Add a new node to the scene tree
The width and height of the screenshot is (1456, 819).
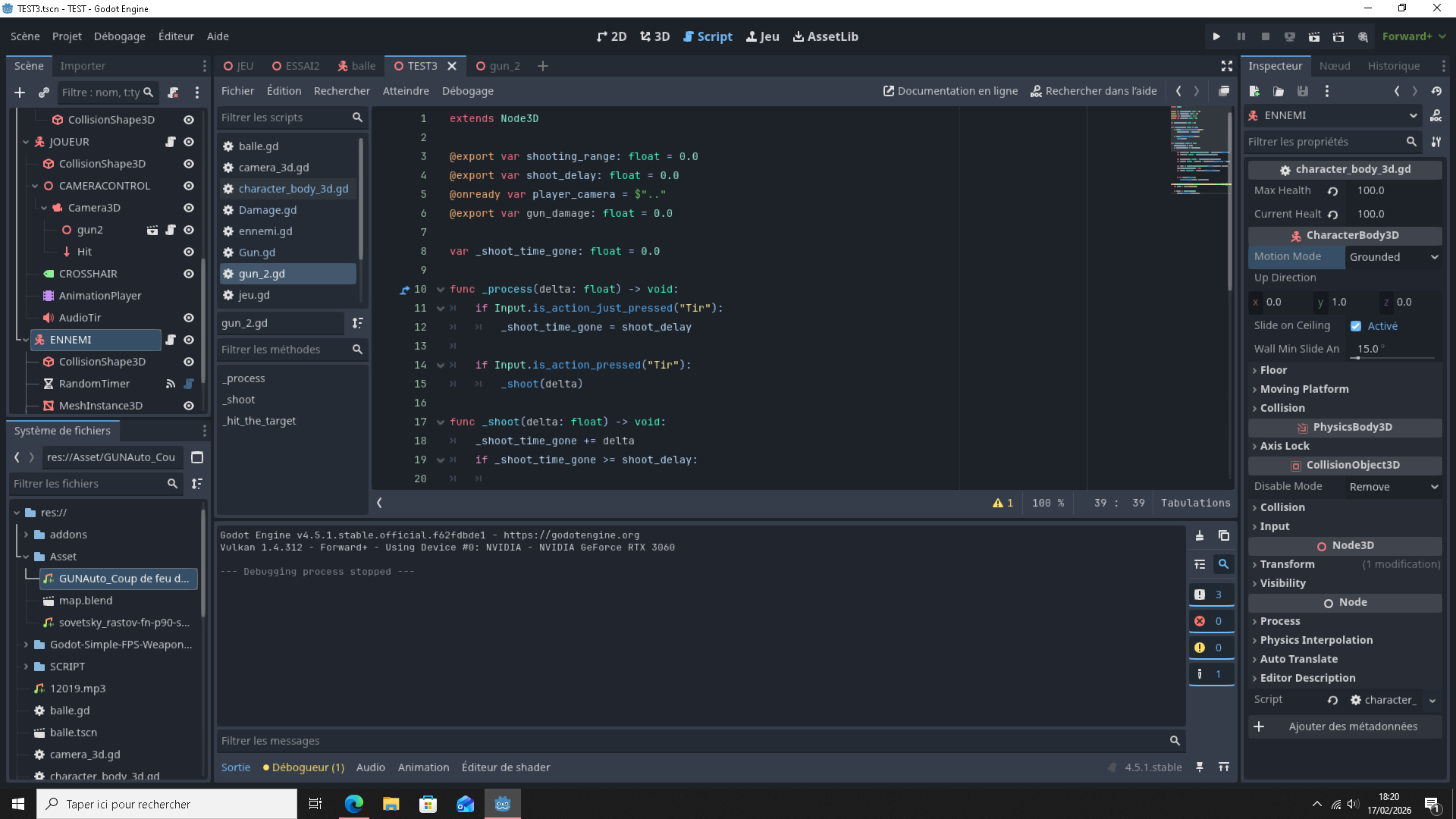20,93
